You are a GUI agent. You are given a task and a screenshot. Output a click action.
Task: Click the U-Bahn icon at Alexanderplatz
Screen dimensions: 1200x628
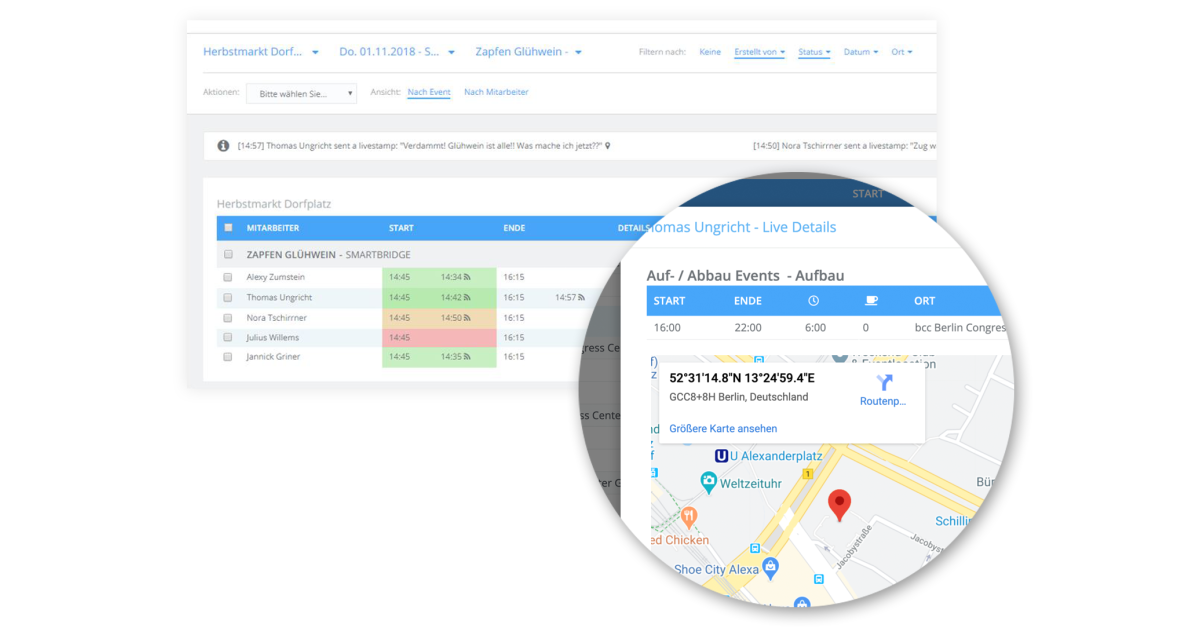pos(721,456)
